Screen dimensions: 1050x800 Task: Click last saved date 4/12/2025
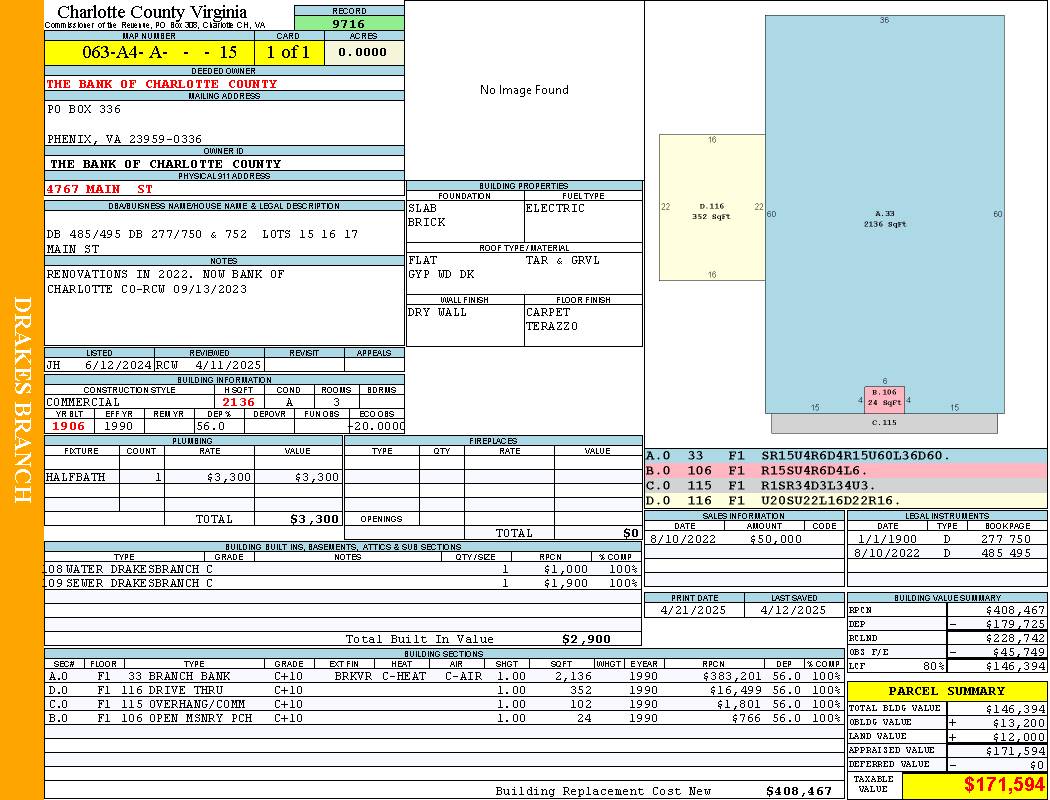point(793,610)
